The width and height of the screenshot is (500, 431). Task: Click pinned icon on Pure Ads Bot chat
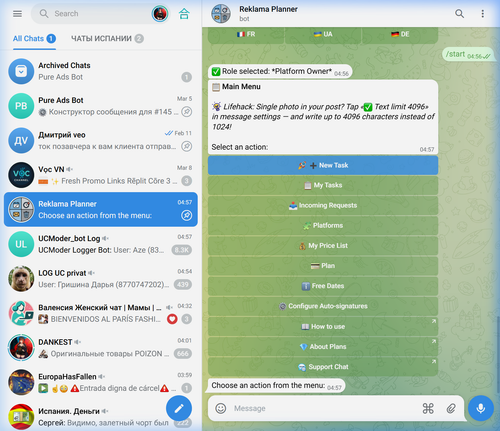(187, 112)
